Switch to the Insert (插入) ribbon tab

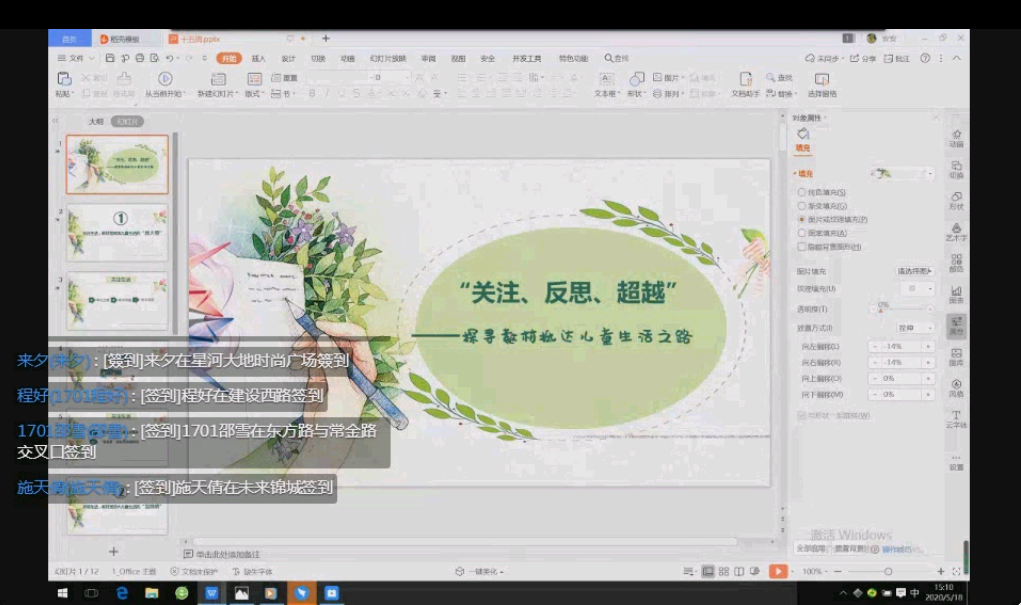pos(259,58)
